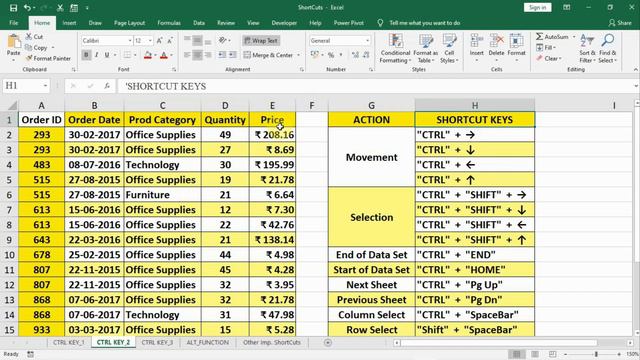The height and width of the screenshot is (360, 640).
Task: Apply percent style format
Action: (331, 55)
